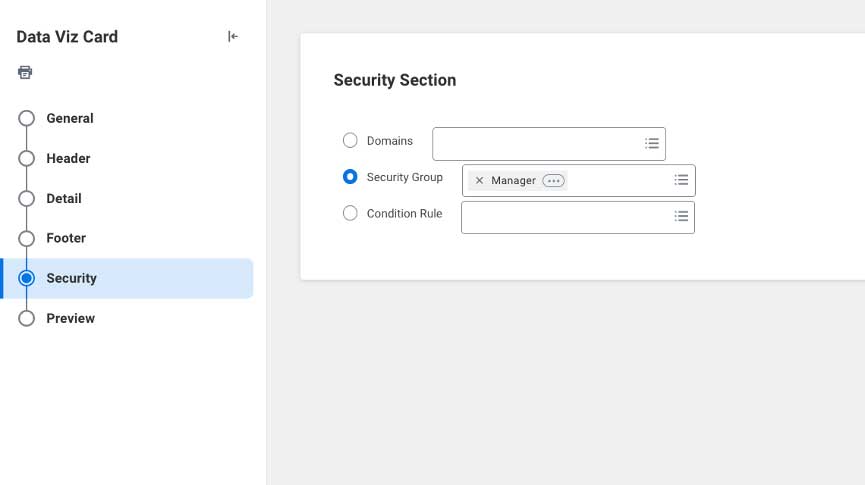Click inside the Condition Rule input field
865x485 pixels.
[x=578, y=217]
